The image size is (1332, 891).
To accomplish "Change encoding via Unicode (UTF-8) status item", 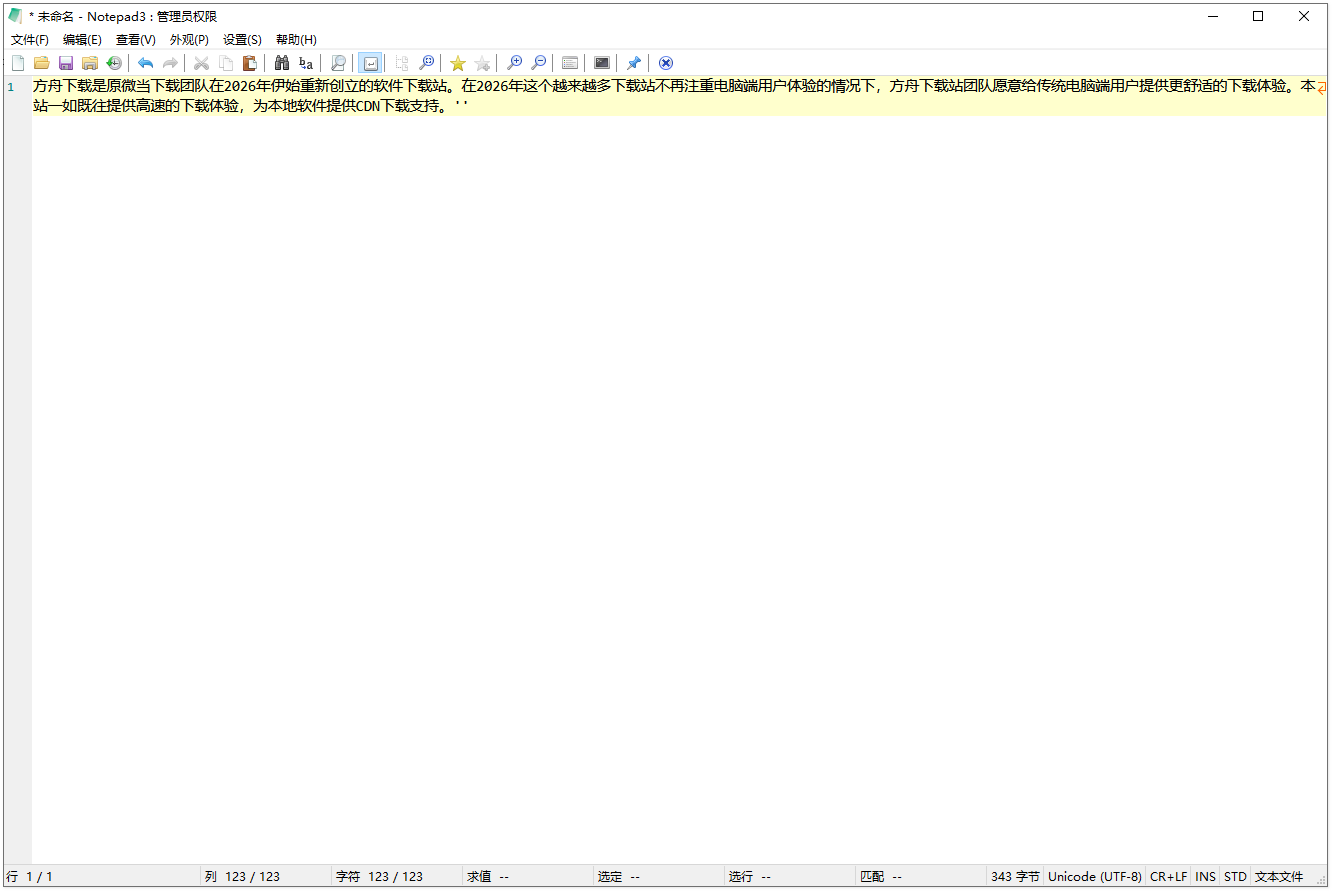I will pos(1094,876).
